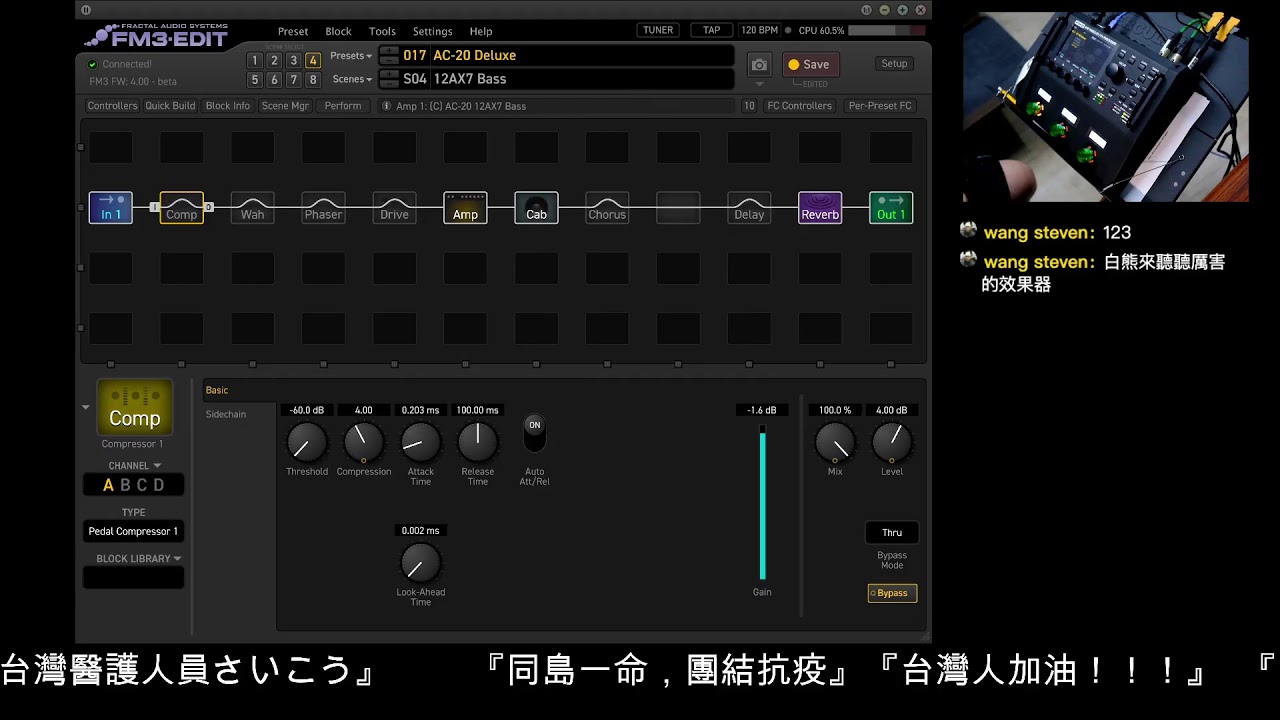Select the Cab block
This screenshot has height=720, width=1280.
(x=536, y=208)
